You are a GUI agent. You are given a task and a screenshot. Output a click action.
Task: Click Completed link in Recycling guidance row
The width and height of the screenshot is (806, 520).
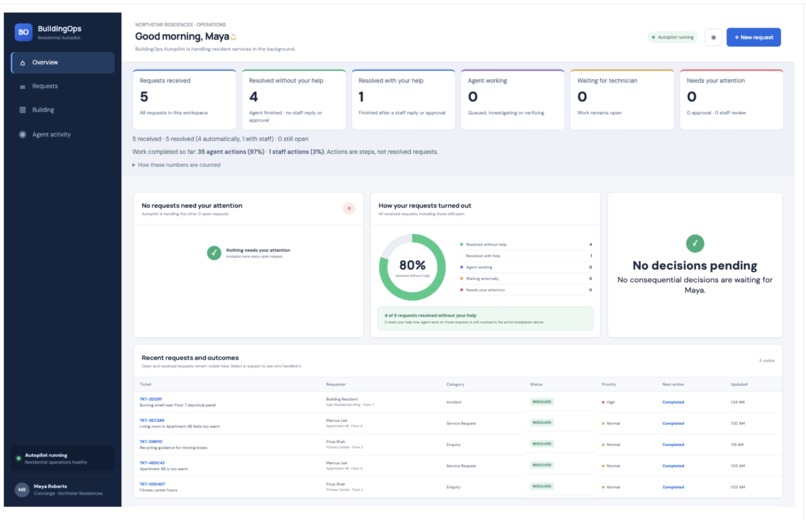pos(673,444)
